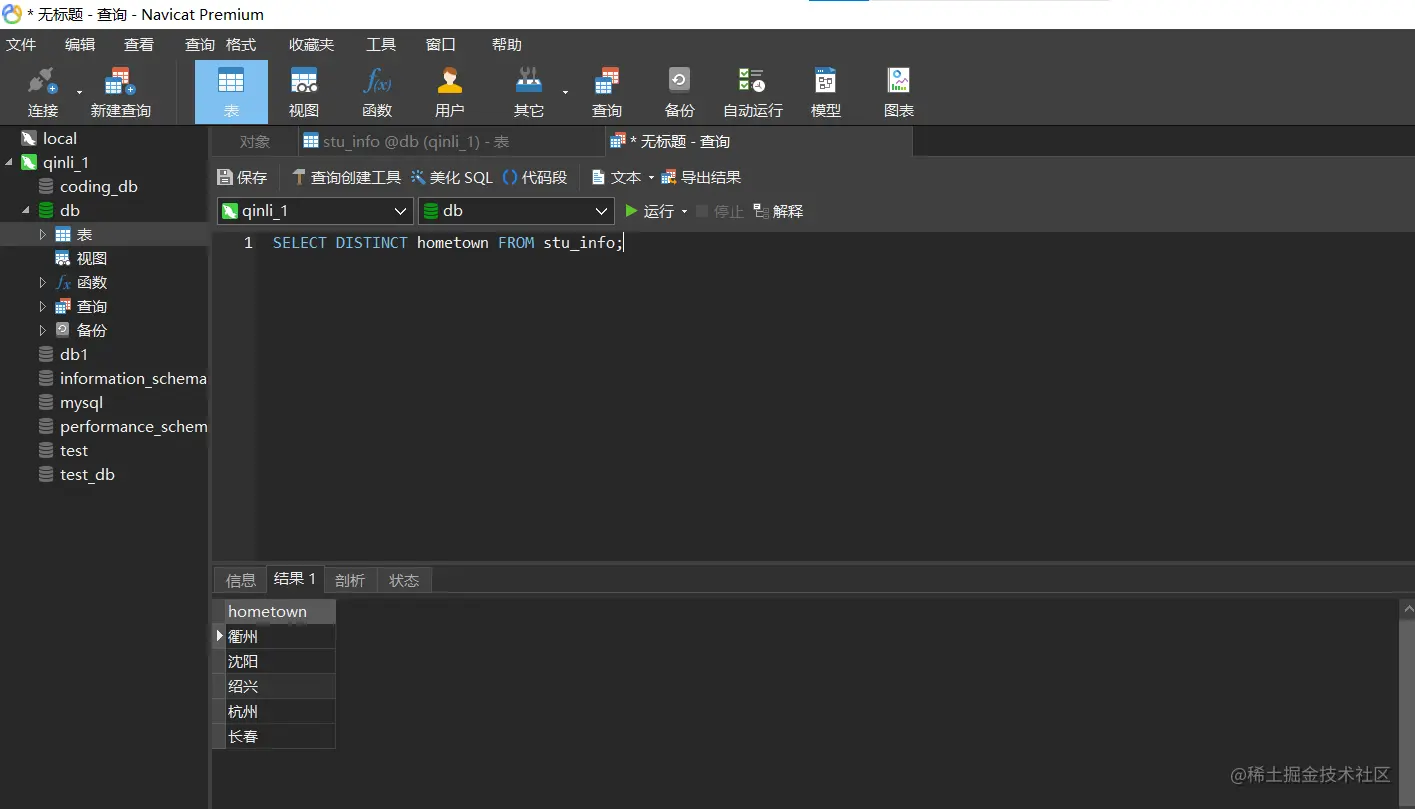Switch to the 剖析 profile tab

tap(350, 580)
